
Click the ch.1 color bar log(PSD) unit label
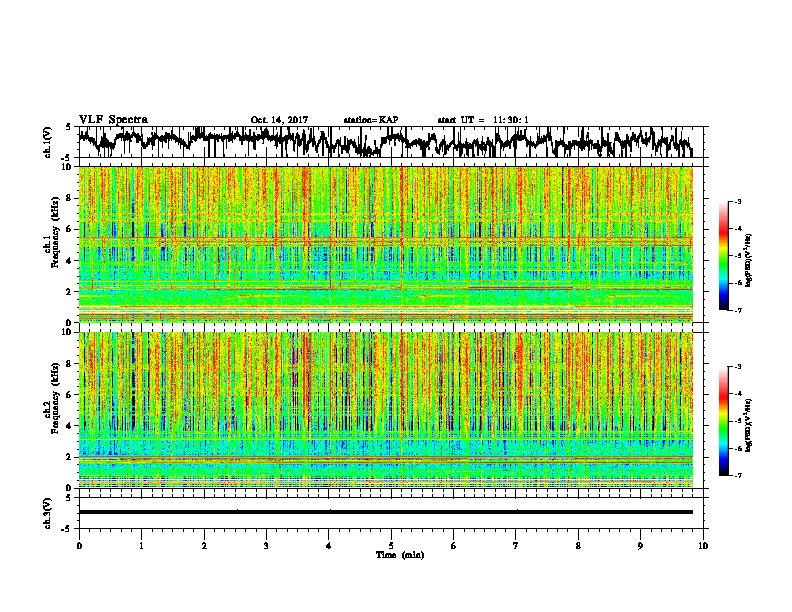click(749, 260)
